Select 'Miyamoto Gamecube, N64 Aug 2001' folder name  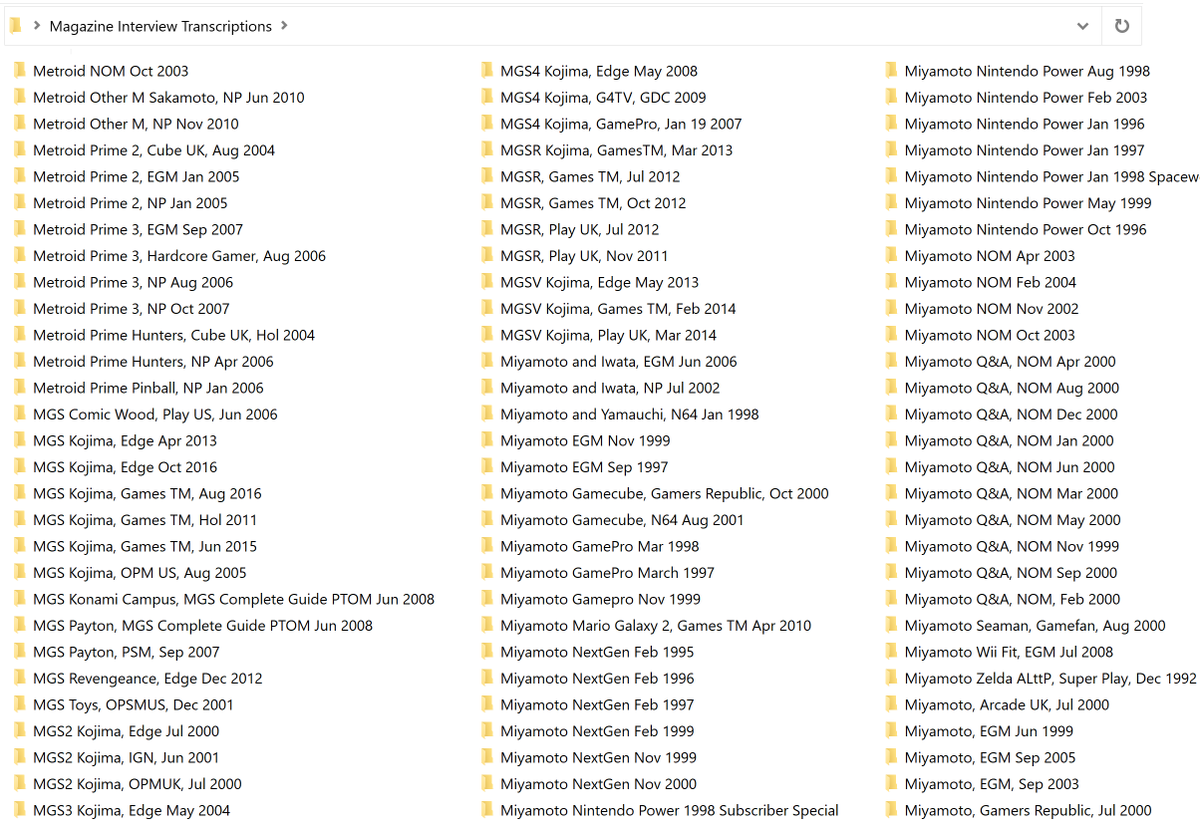coord(622,520)
